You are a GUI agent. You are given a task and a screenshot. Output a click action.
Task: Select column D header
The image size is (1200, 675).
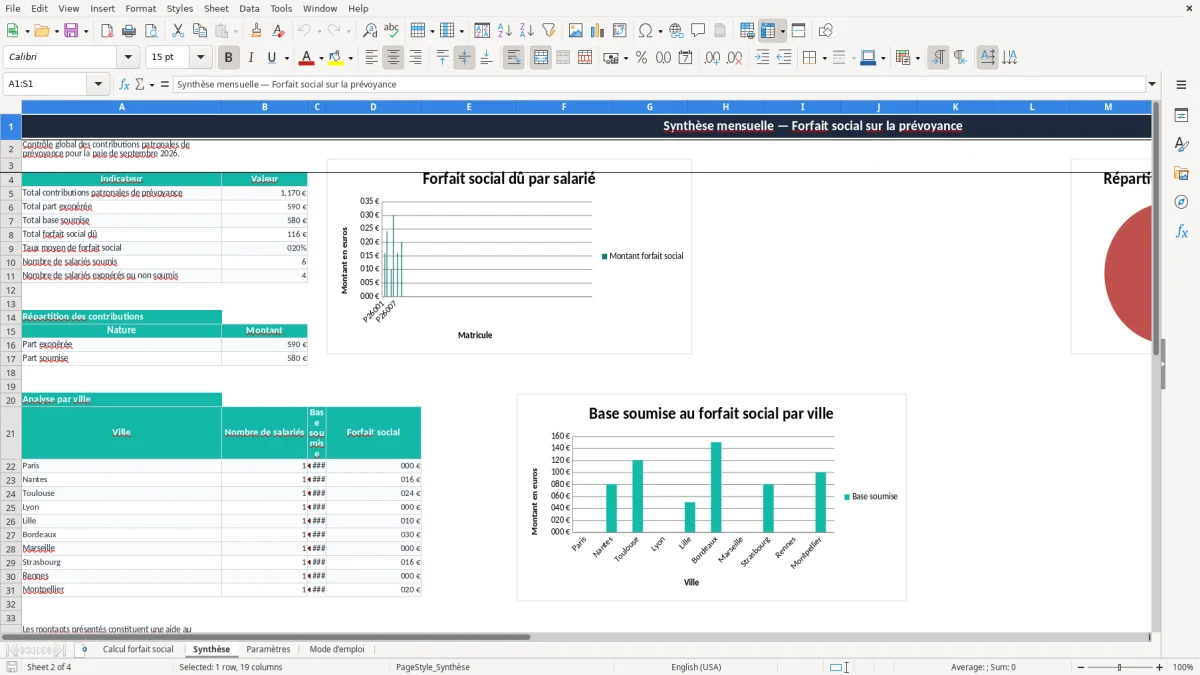(x=373, y=107)
